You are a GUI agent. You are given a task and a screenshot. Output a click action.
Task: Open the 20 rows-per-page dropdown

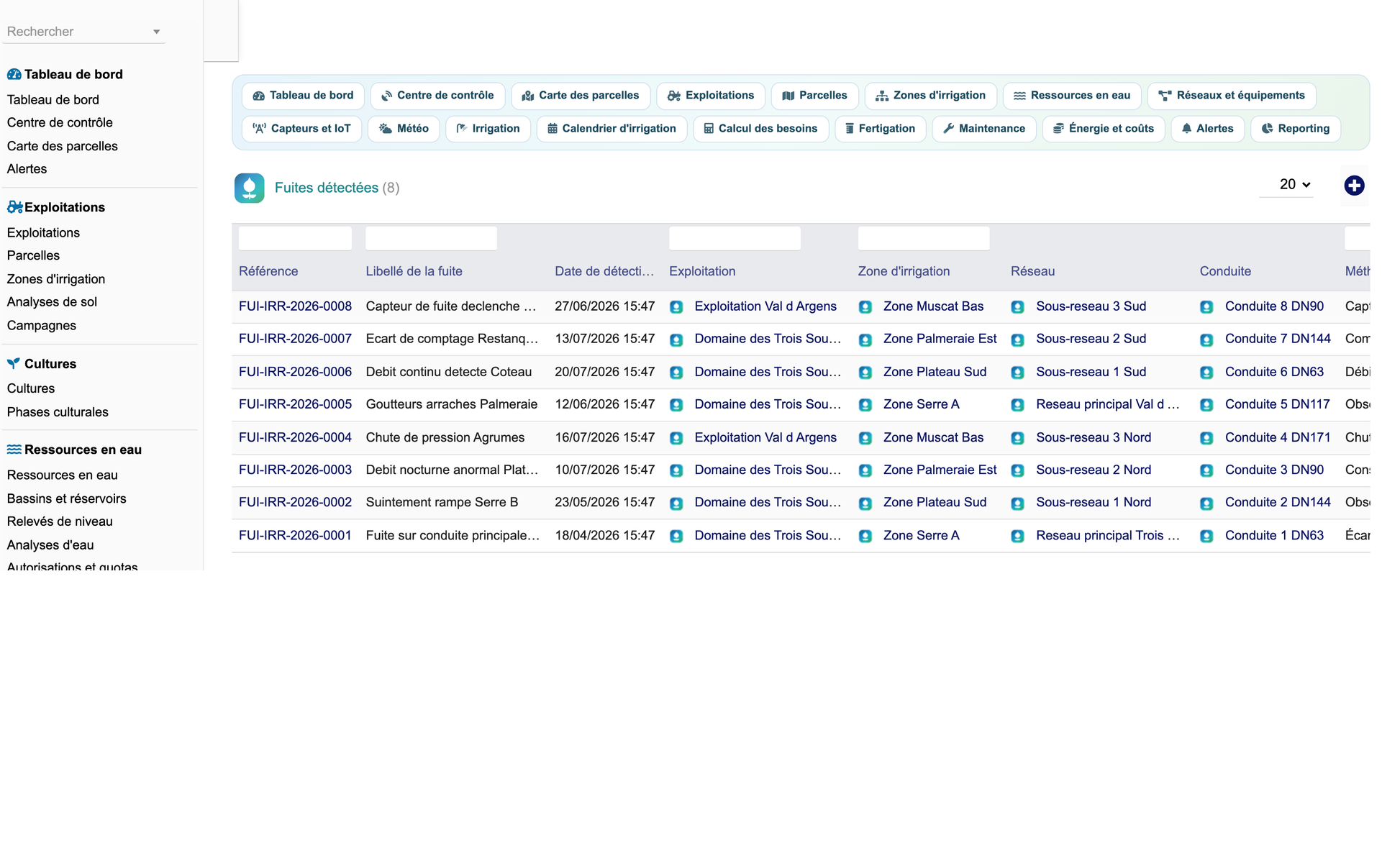pyautogui.click(x=1294, y=185)
